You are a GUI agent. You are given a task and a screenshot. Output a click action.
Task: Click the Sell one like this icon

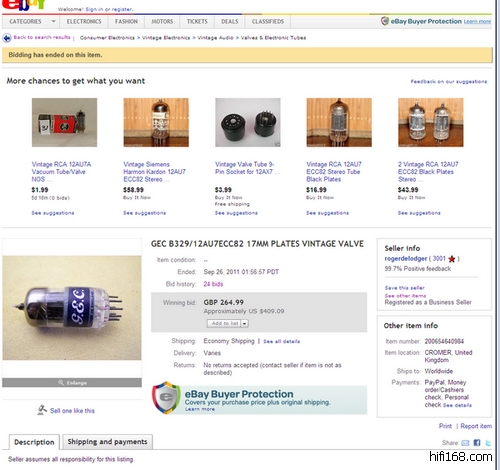[42, 410]
